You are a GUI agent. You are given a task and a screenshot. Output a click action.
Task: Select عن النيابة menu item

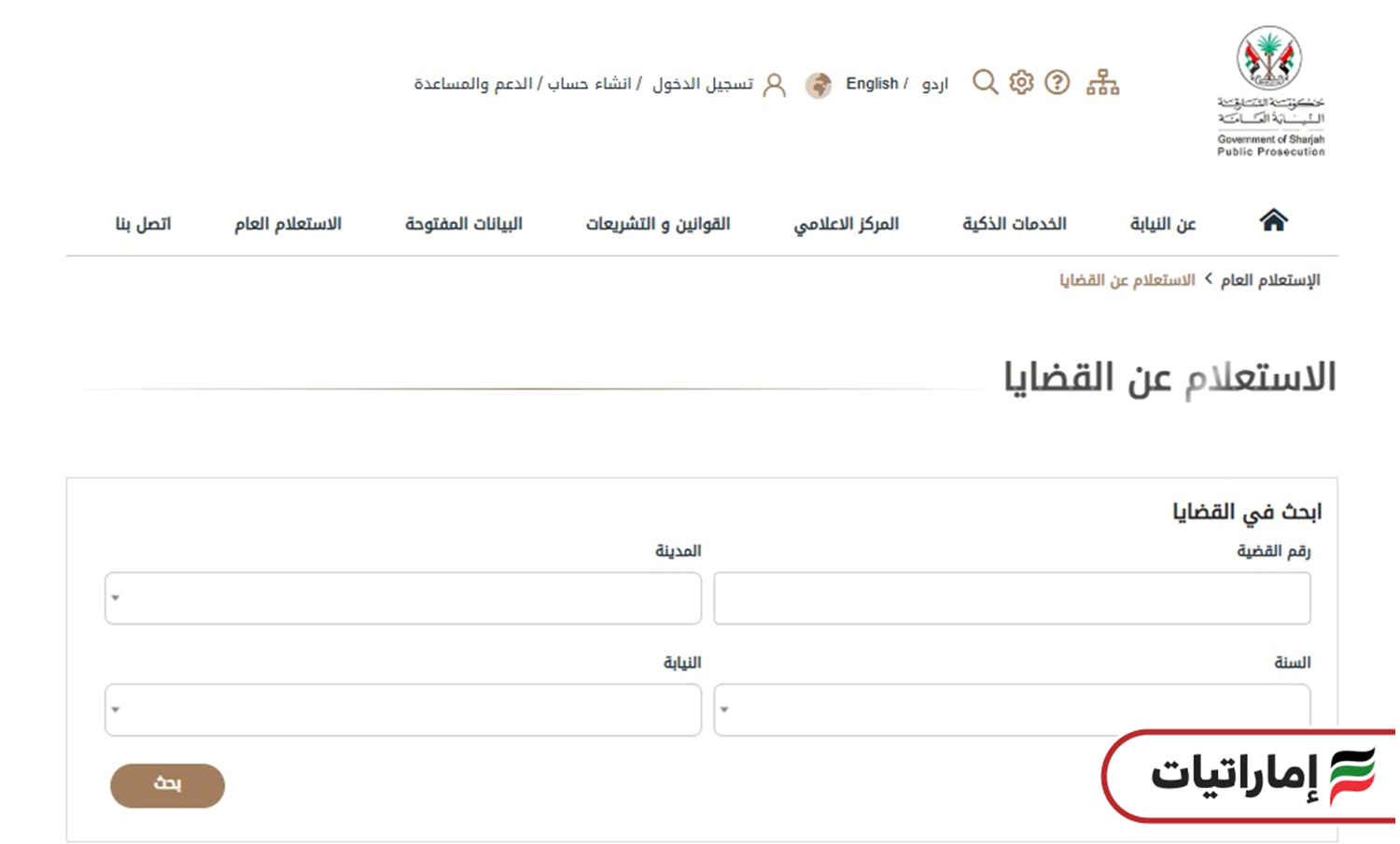(1162, 223)
